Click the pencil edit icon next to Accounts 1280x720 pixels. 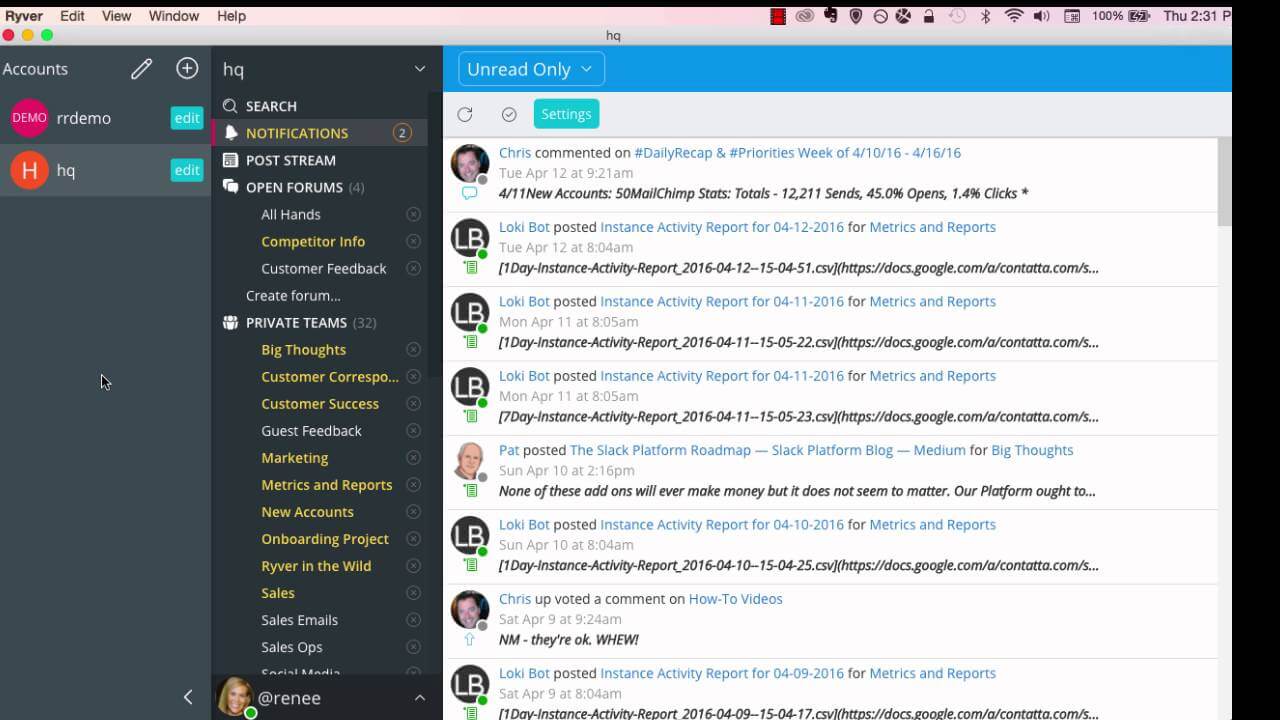(141, 69)
